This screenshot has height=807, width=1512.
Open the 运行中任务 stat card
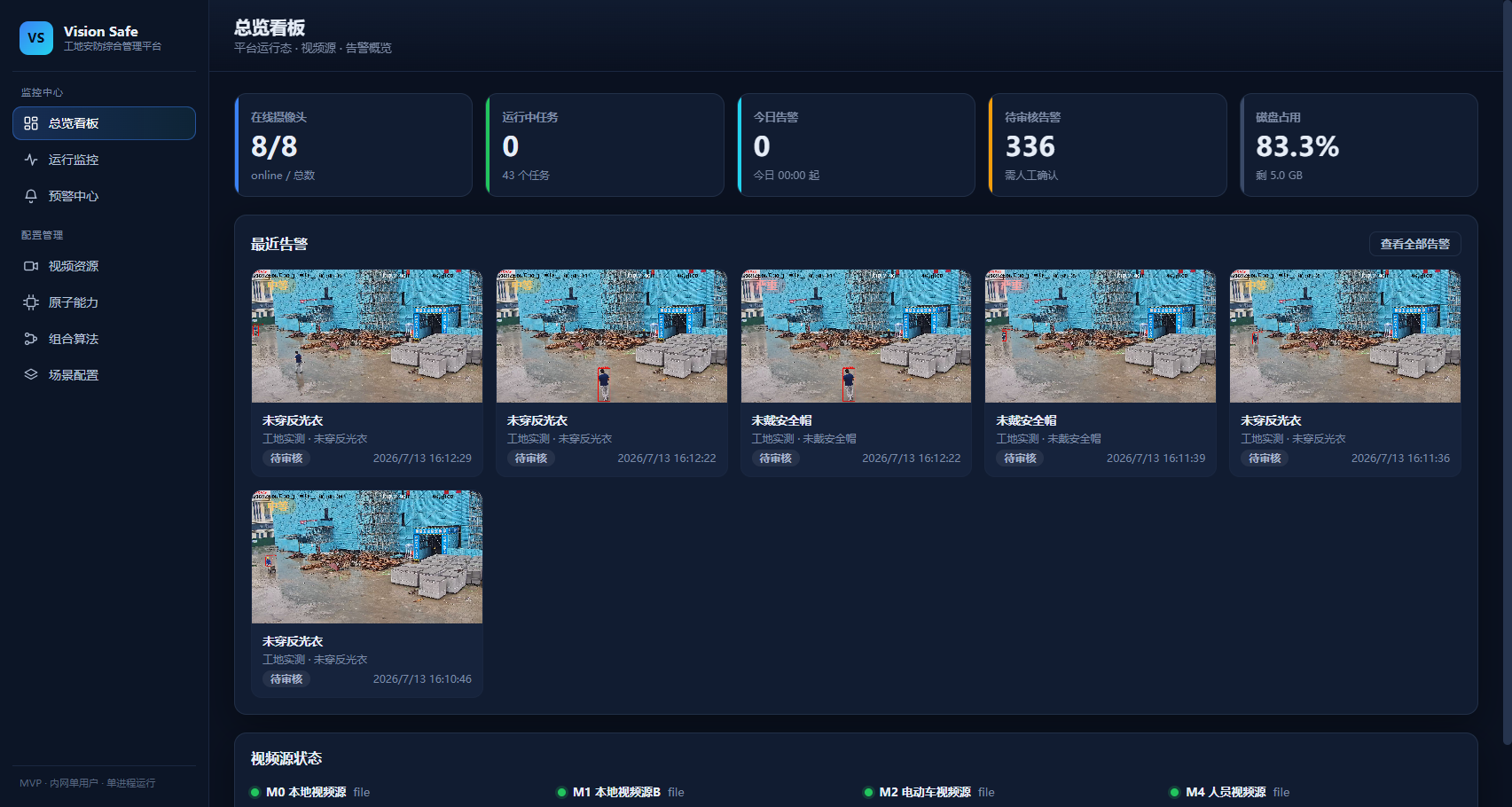(605, 145)
